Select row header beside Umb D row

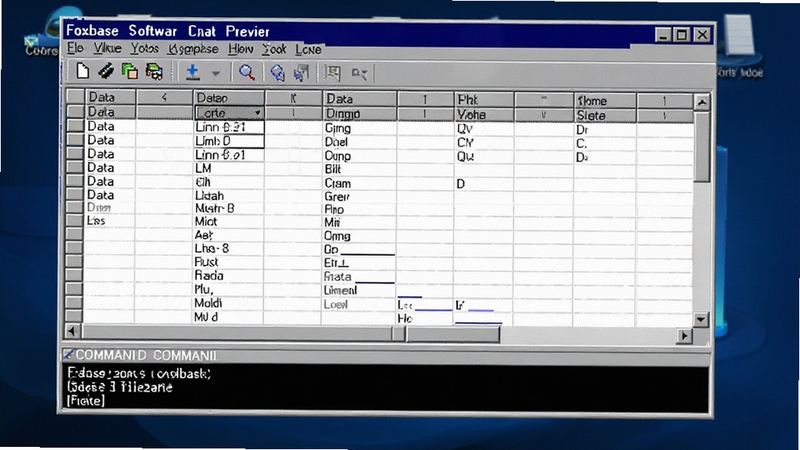[76, 139]
